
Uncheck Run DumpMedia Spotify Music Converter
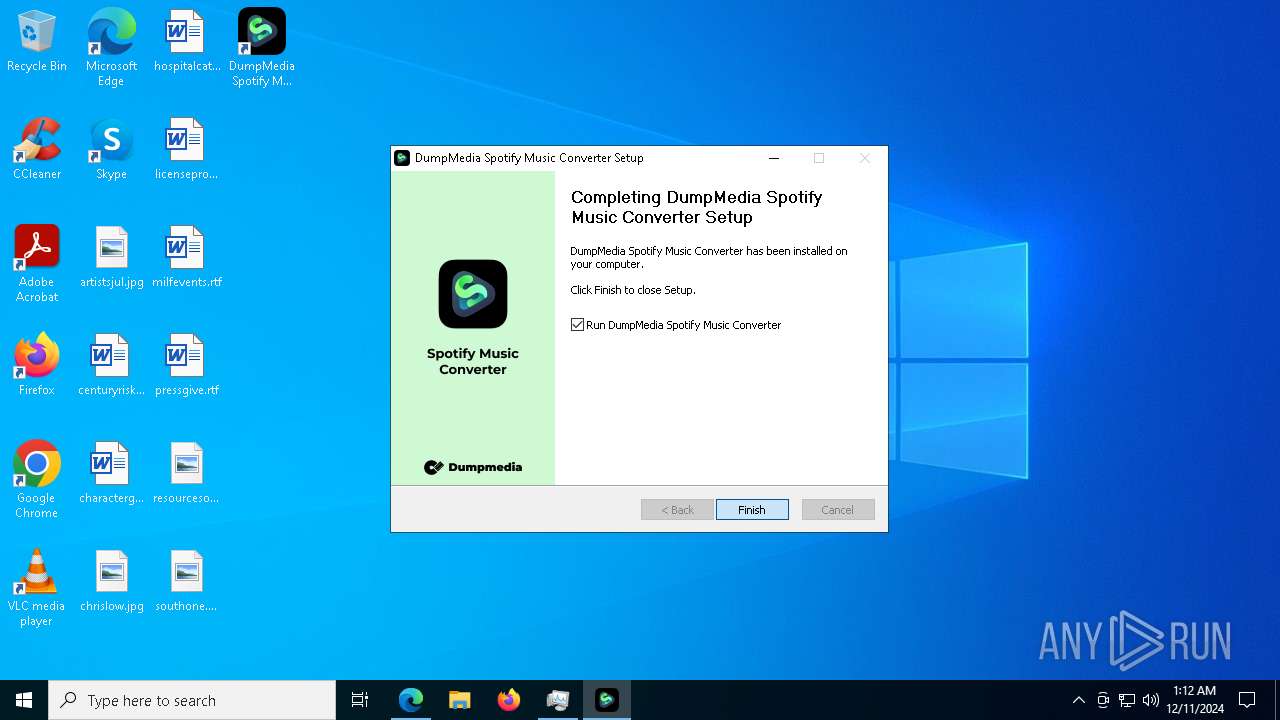577,325
